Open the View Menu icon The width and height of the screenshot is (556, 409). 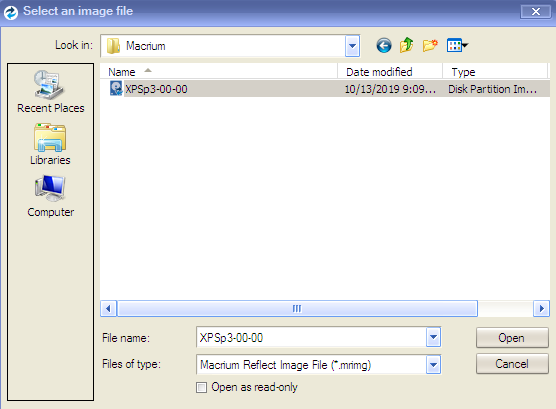457,45
